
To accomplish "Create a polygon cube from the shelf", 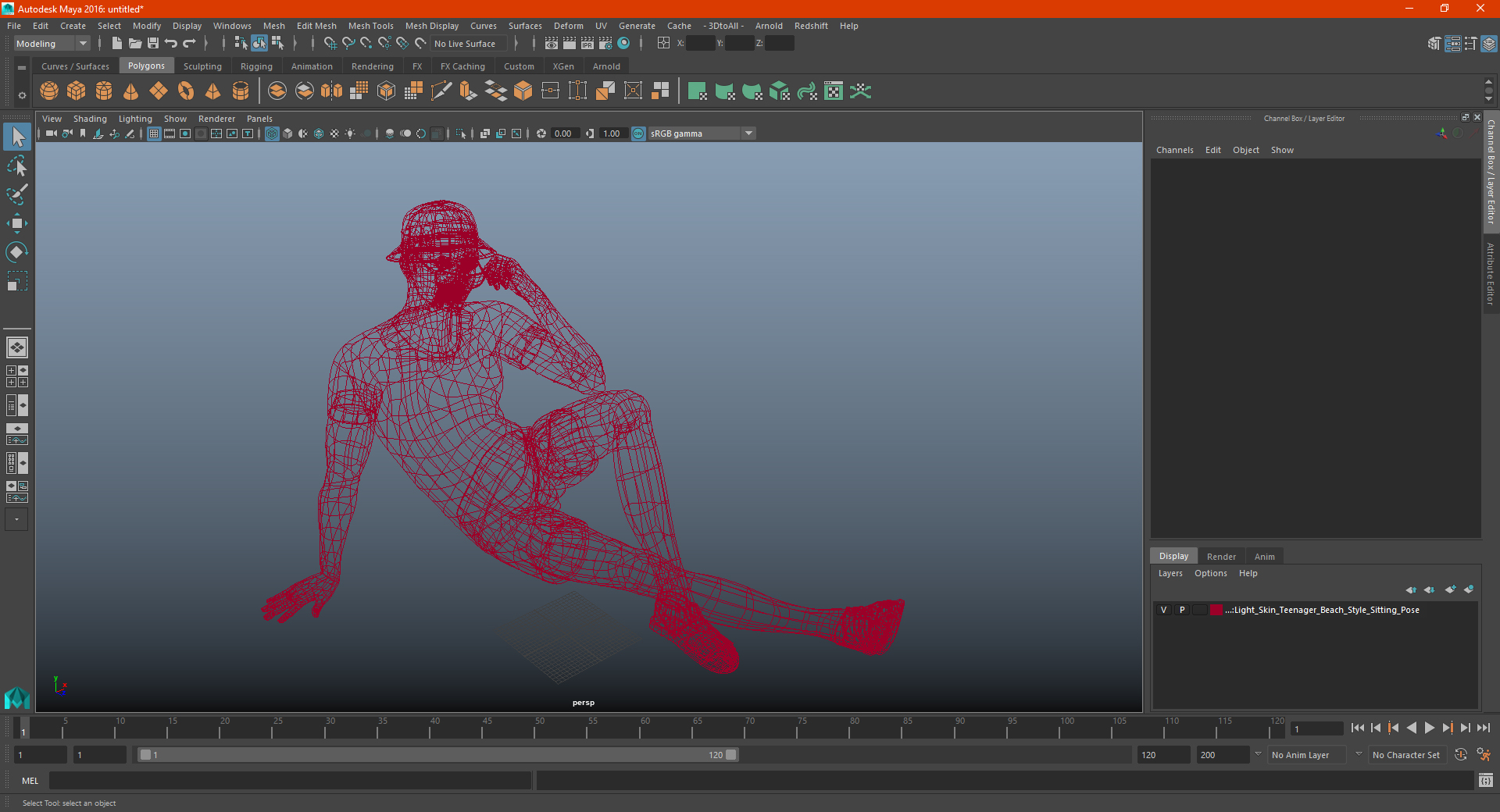I will 77,91.
